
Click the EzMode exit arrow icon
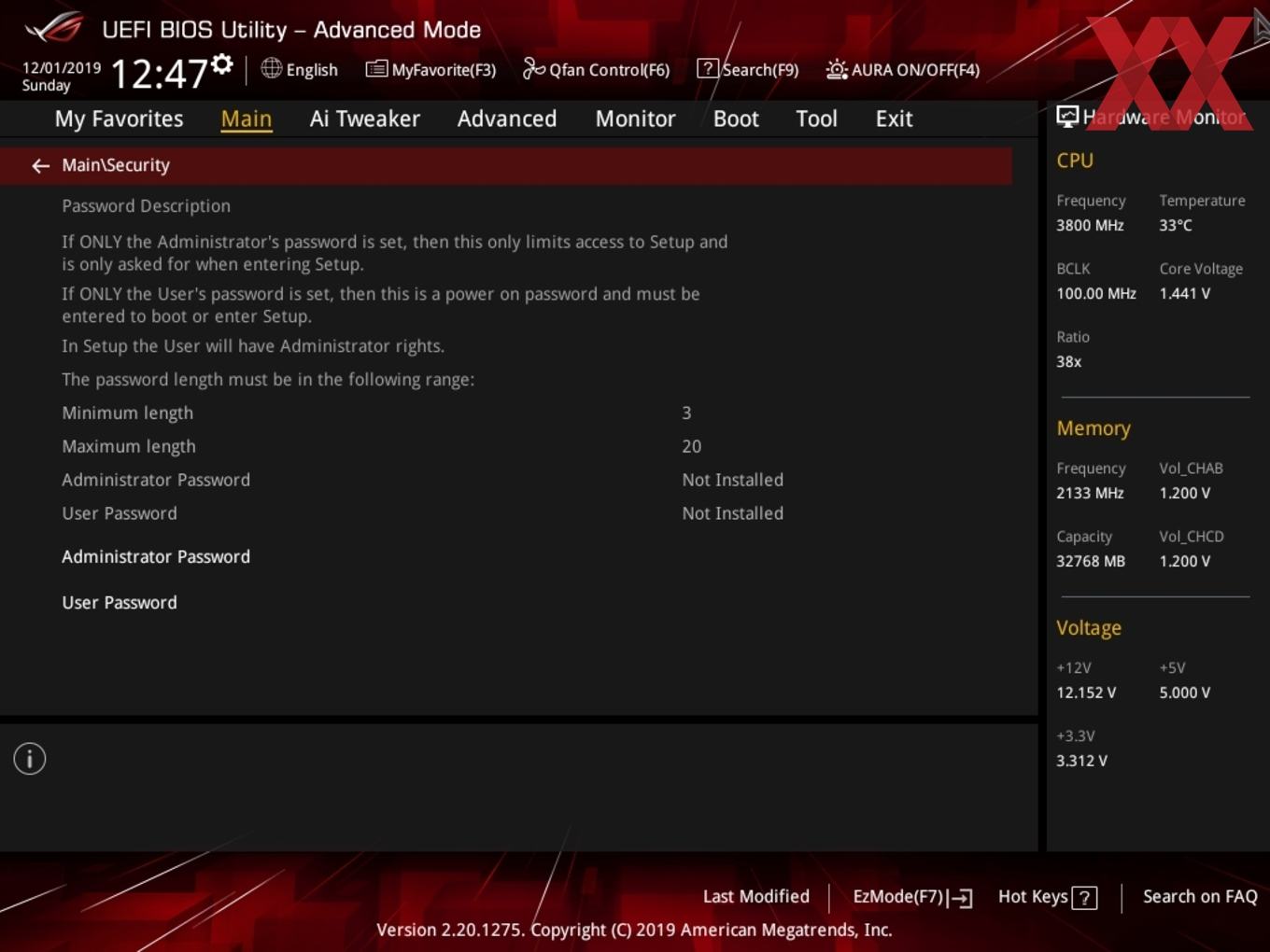[x=960, y=898]
